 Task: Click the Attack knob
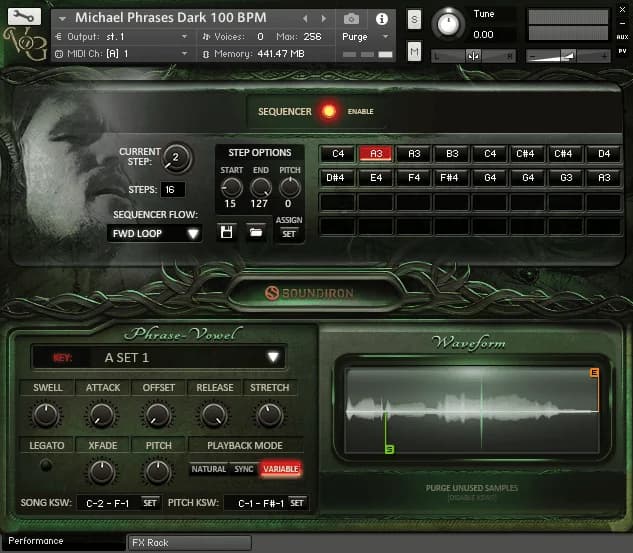coord(102,415)
